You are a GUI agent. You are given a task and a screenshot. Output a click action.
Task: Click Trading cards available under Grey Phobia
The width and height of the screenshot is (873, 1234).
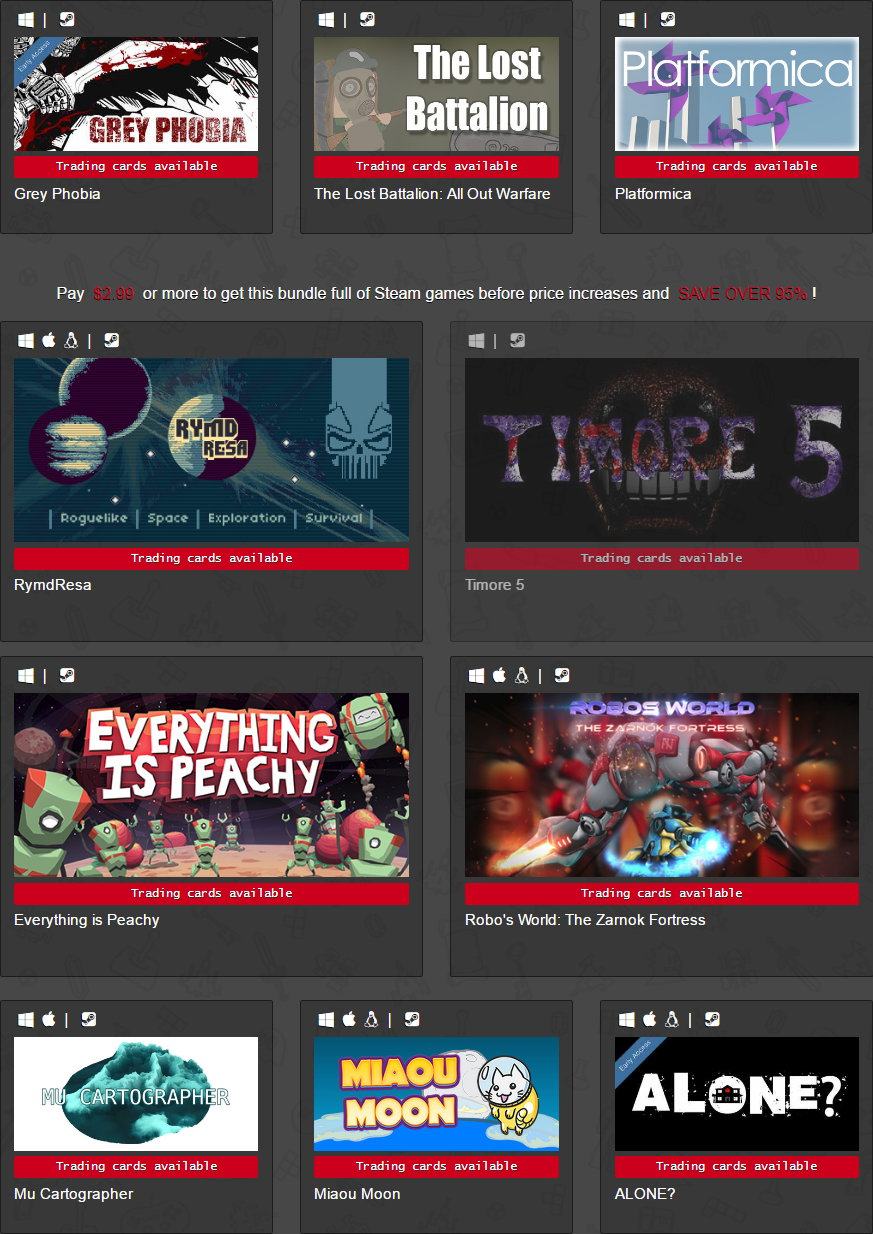point(136,166)
